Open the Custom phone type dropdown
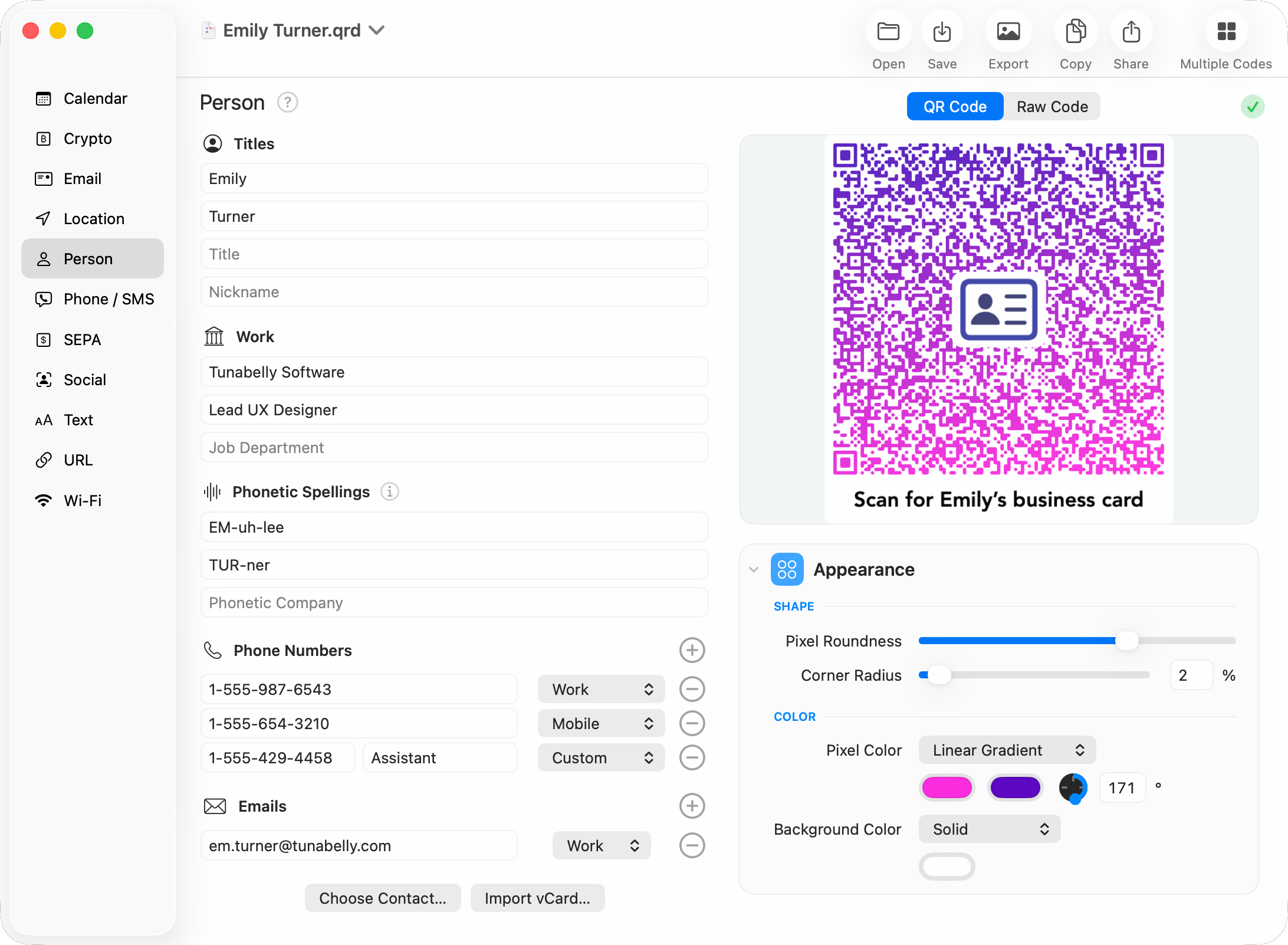1288x945 pixels. [602, 757]
